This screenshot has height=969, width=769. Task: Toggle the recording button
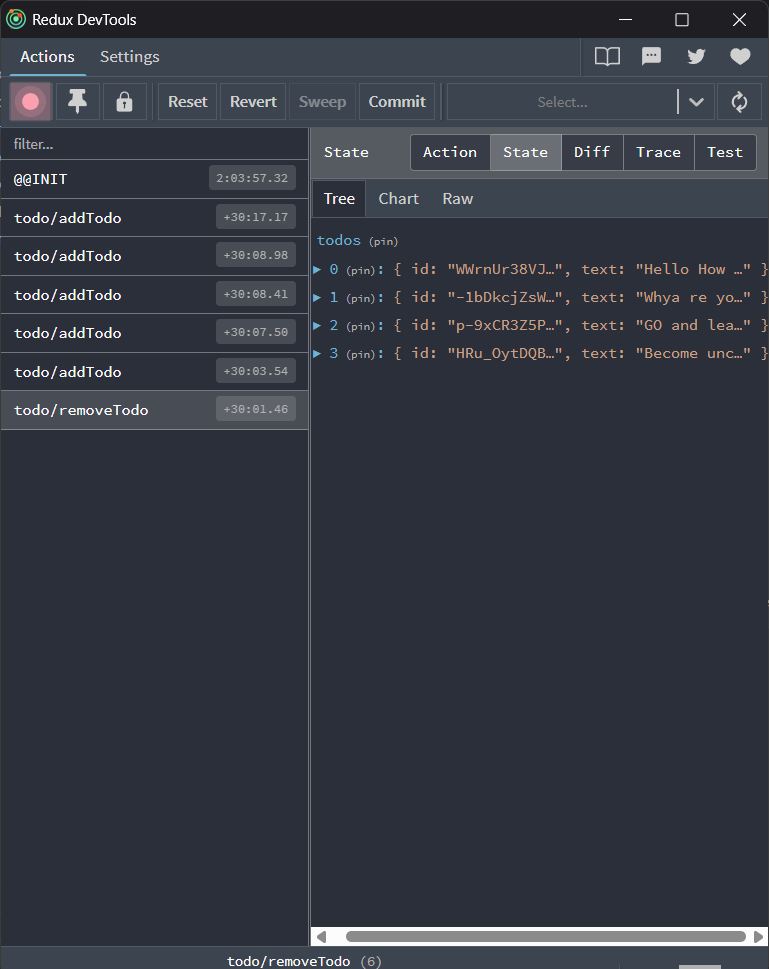pos(30,102)
